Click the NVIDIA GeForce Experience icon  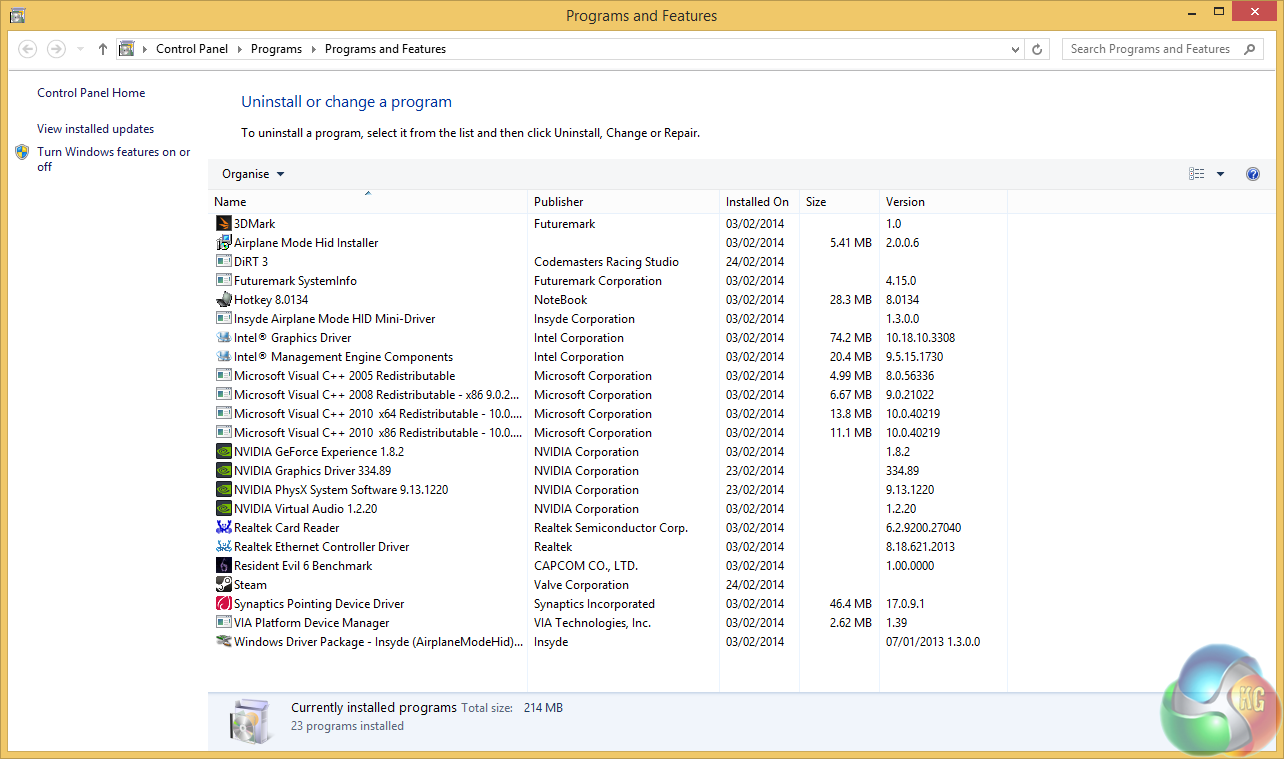[224, 452]
